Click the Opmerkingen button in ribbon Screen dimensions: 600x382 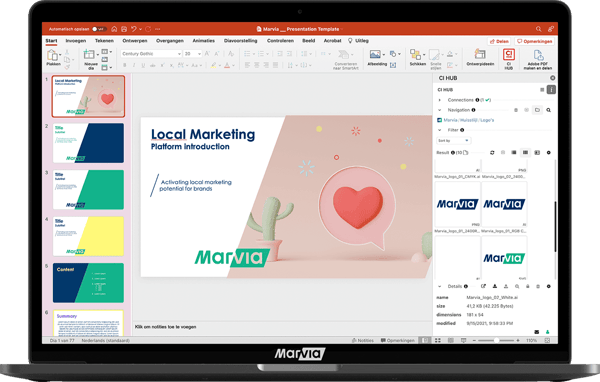[x=535, y=41]
